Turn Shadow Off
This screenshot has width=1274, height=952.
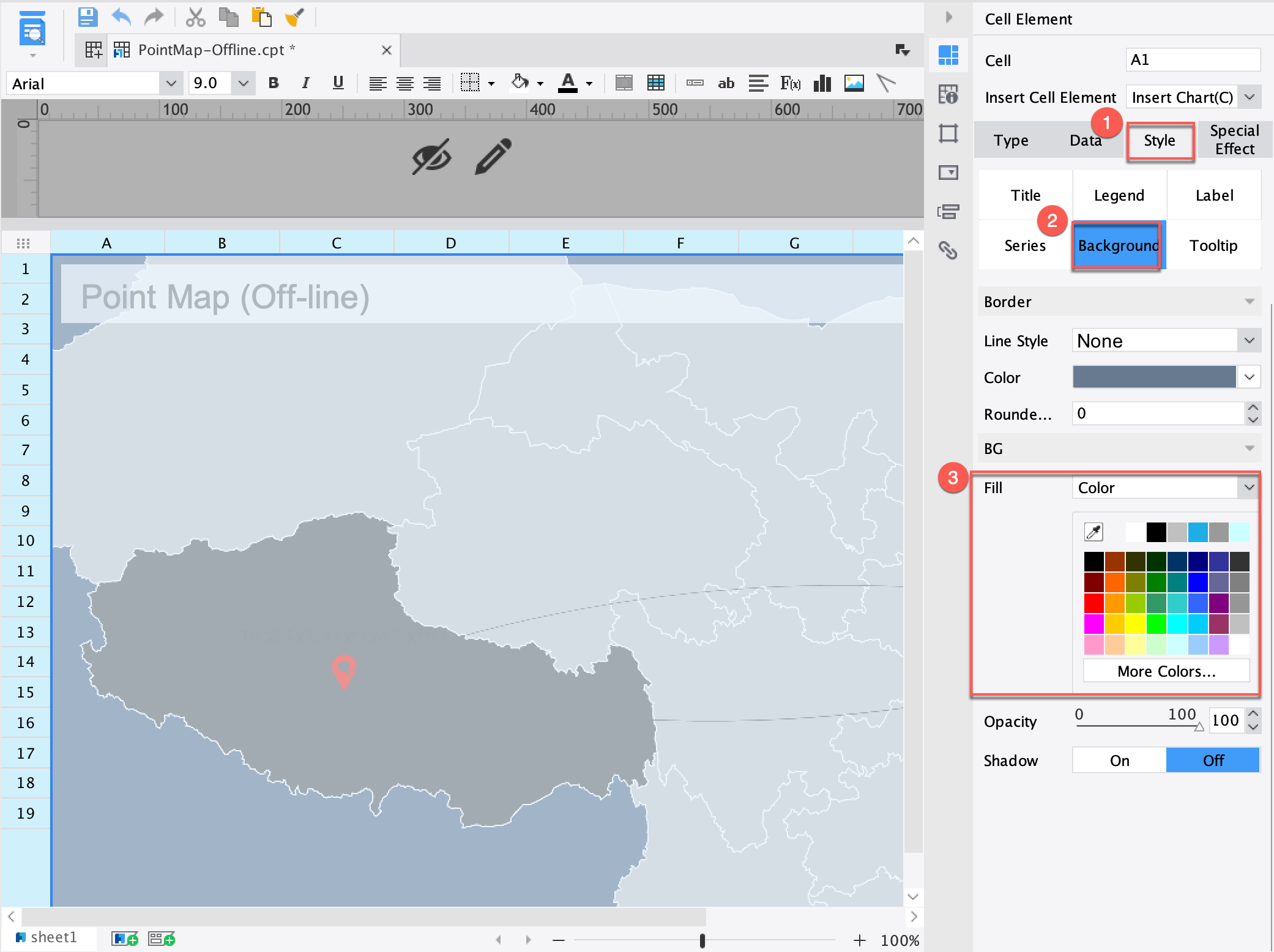[x=1213, y=760]
